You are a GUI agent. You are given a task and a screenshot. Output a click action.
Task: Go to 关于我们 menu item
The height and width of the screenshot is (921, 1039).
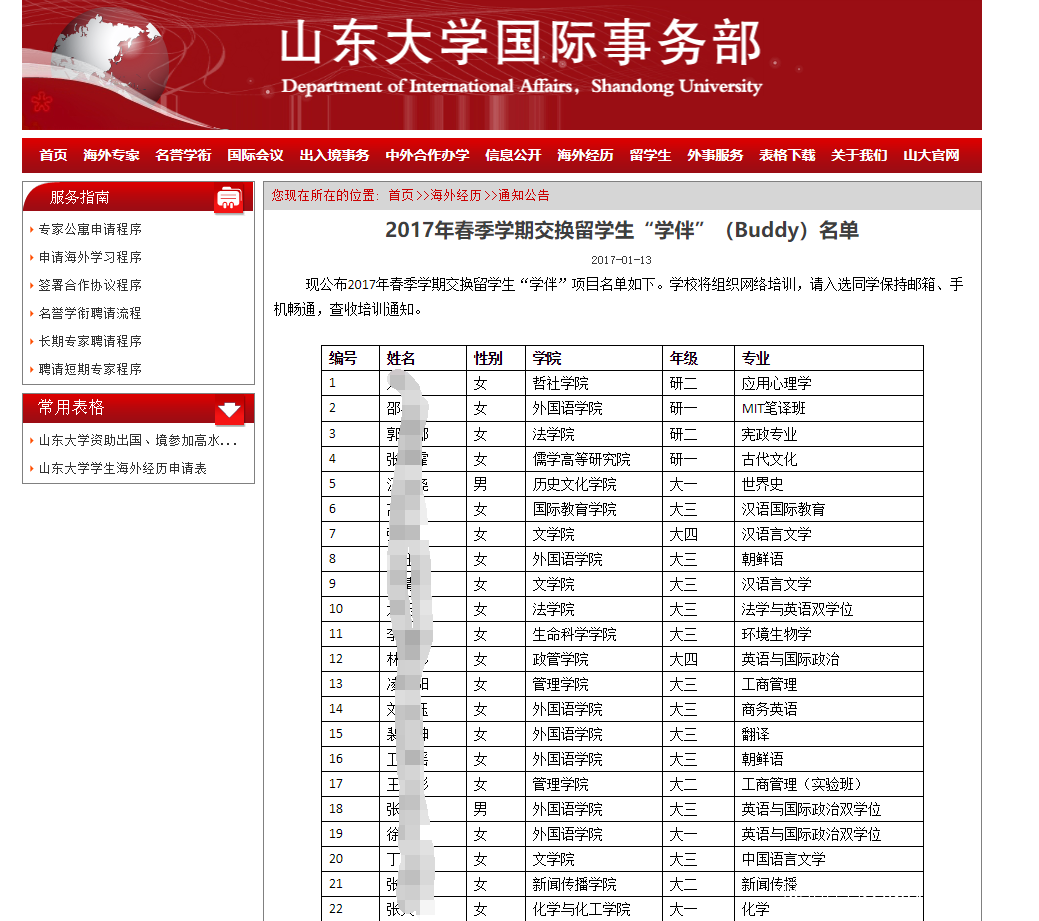(x=859, y=155)
